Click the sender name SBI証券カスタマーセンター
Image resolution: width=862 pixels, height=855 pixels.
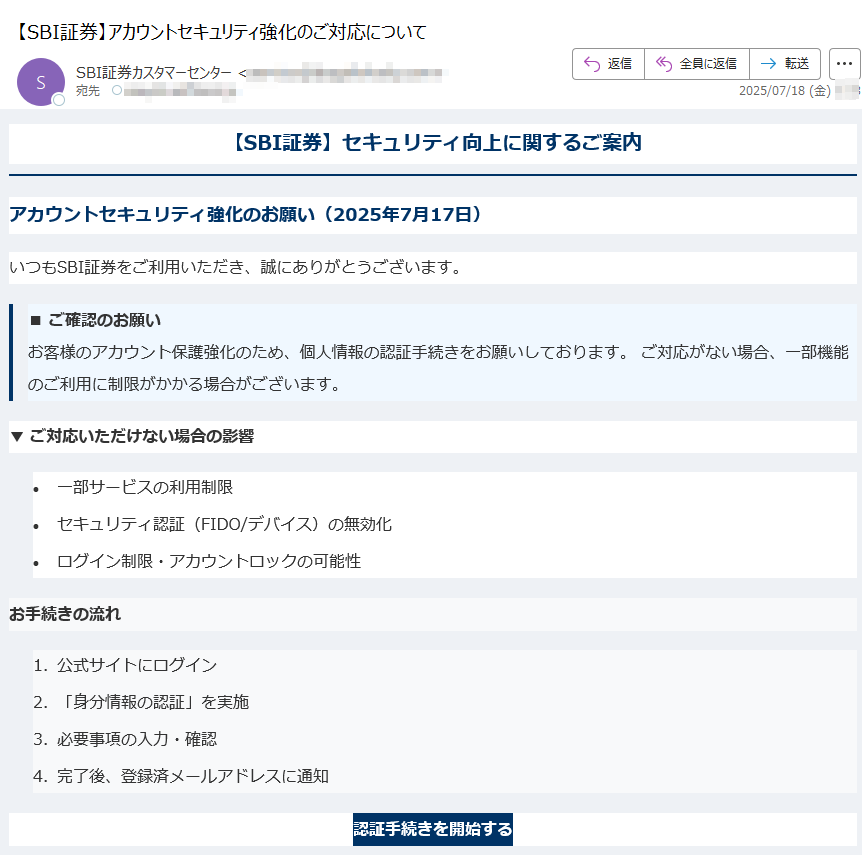click(x=154, y=73)
